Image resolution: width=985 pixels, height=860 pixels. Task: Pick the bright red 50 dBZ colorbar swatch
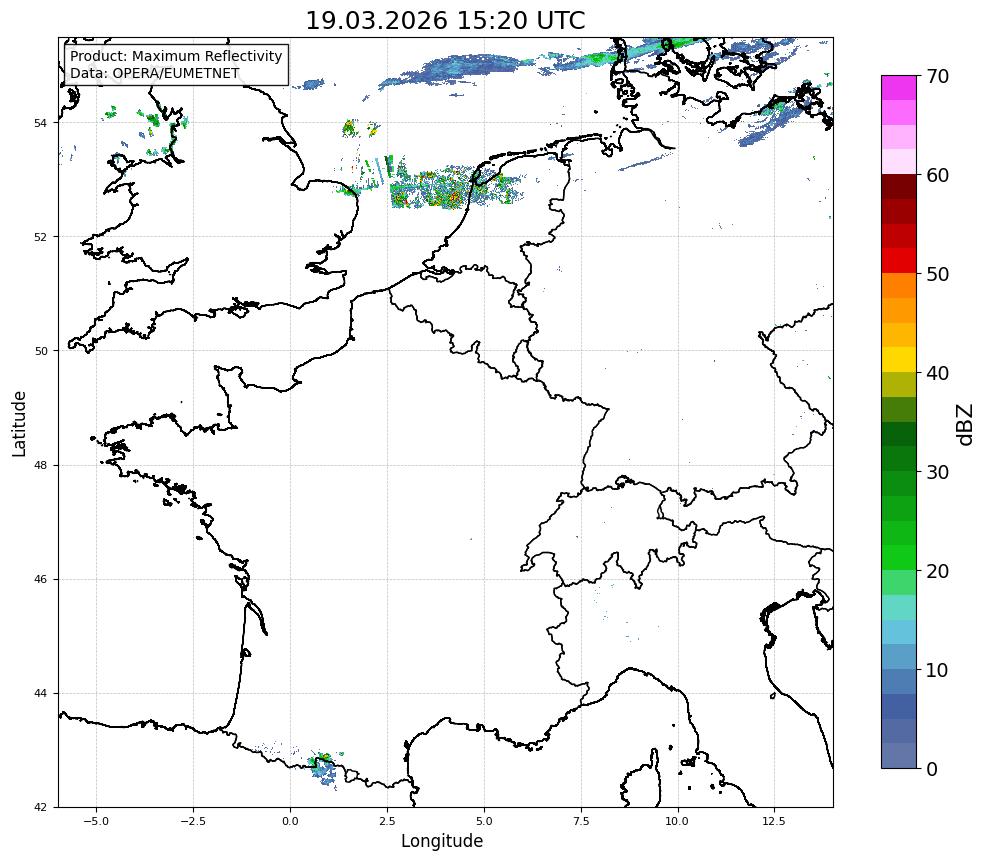pos(899,261)
